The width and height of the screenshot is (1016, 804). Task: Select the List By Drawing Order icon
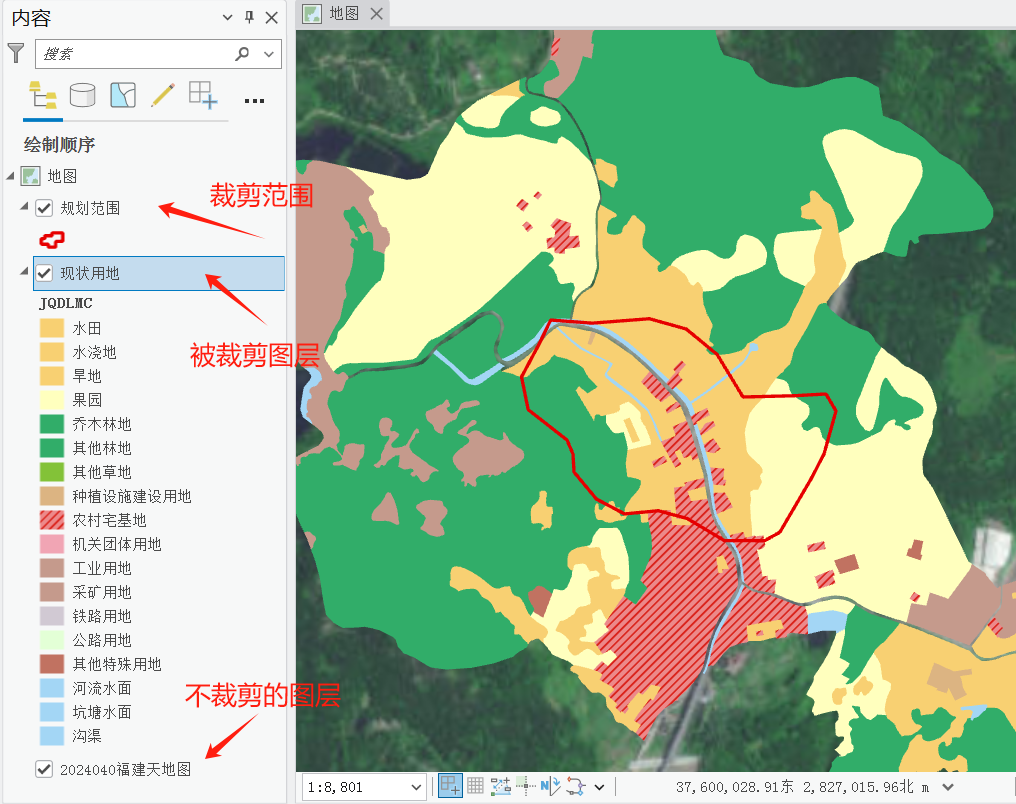(x=43, y=95)
